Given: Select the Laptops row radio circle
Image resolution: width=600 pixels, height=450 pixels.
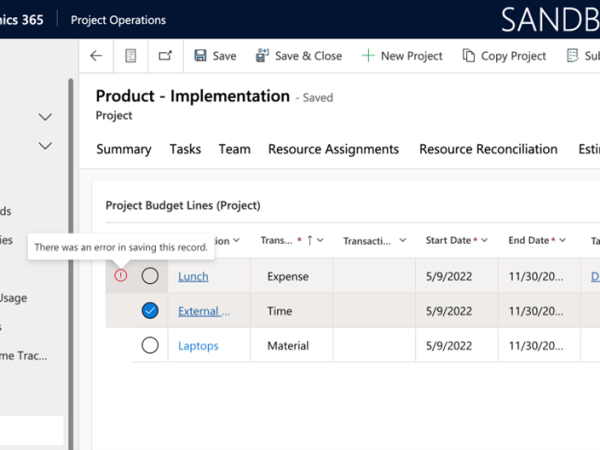Looking at the screenshot, I should tap(150, 345).
